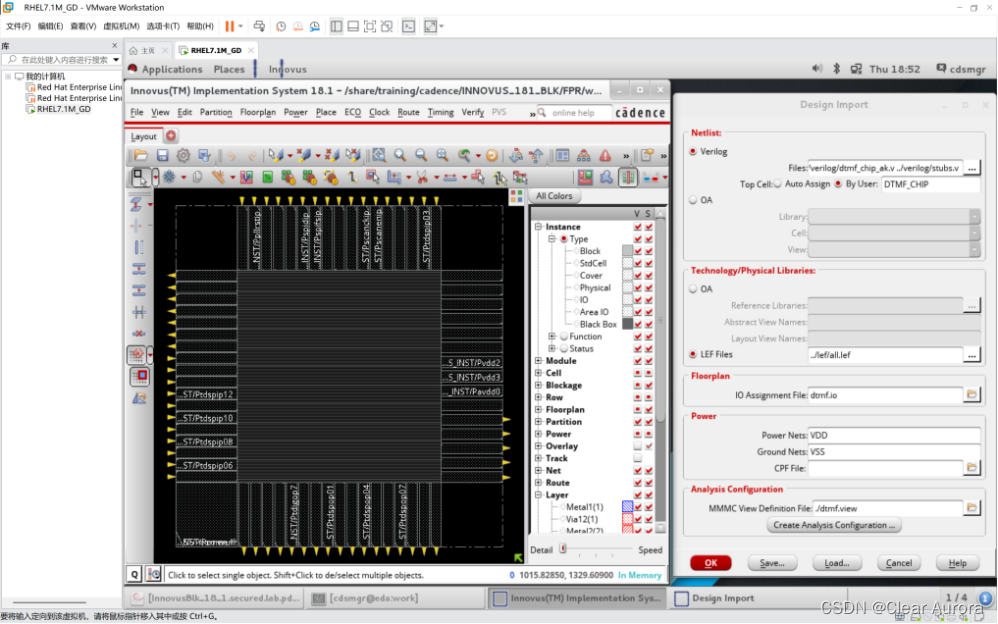The height and width of the screenshot is (624, 998).
Task: Click the hierarchy down arrow icon
Action: [516, 155]
